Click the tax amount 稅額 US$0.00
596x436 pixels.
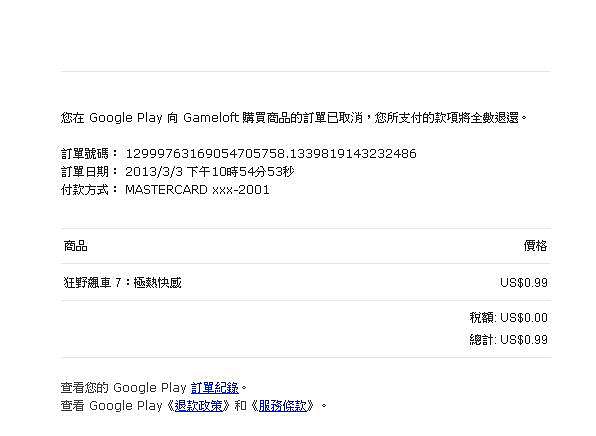[x=509, y=317]
